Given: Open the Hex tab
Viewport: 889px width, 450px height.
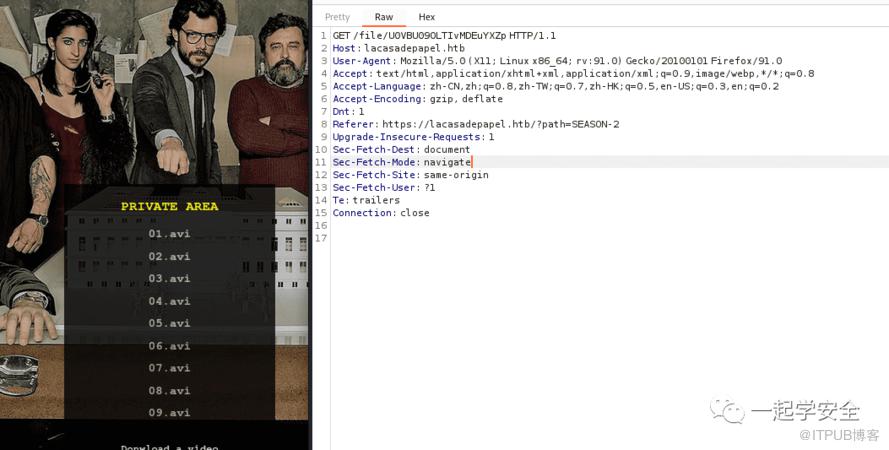Looking at the screenshot, I should [427, 17].
